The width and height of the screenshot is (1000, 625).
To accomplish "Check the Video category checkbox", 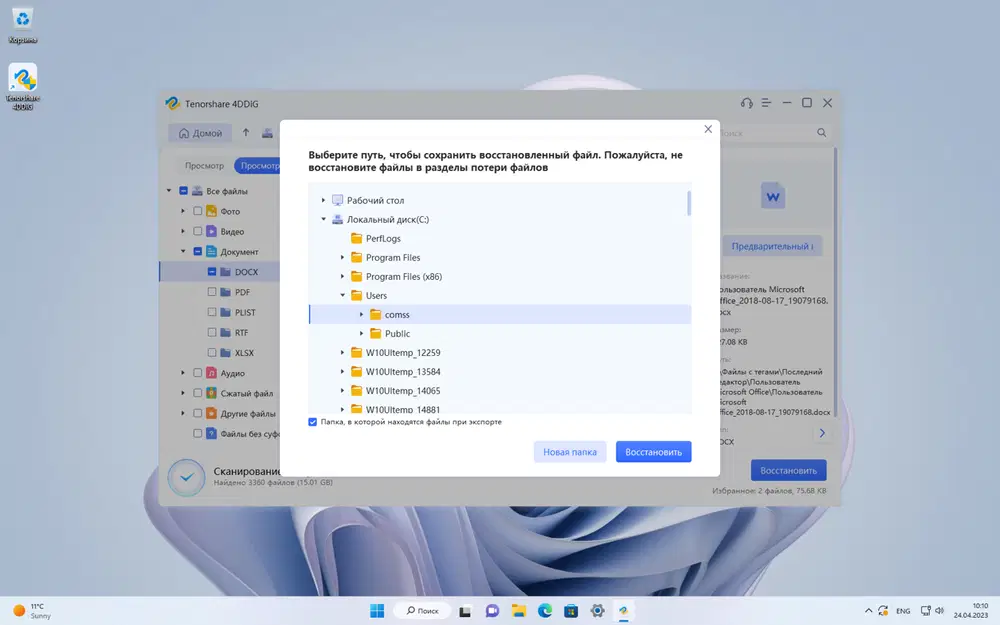I will tap(198, 232).
